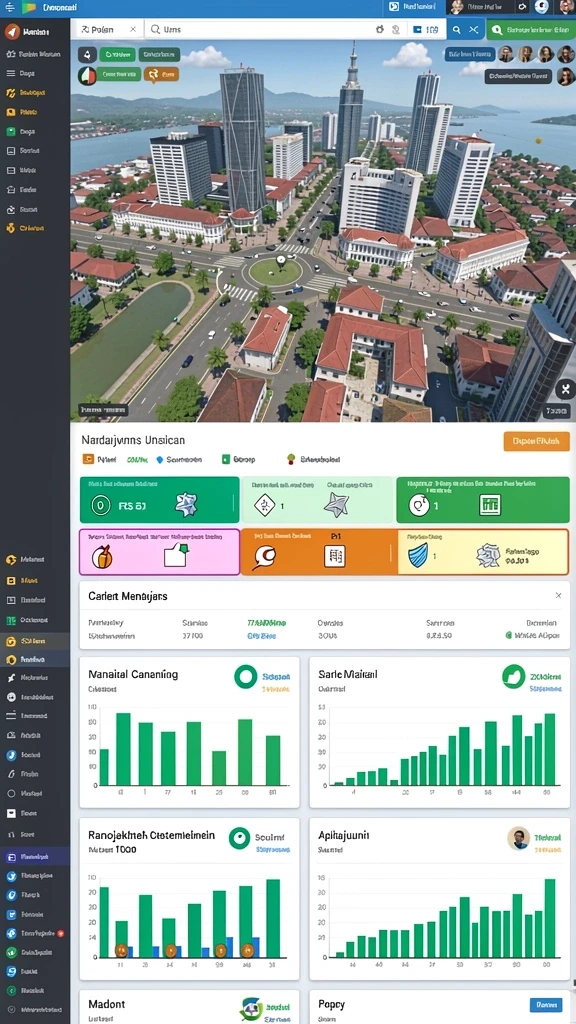Click the green search button in the top bar
Image resolution: width=576 pixels, height=1024 pixels.
531,29
